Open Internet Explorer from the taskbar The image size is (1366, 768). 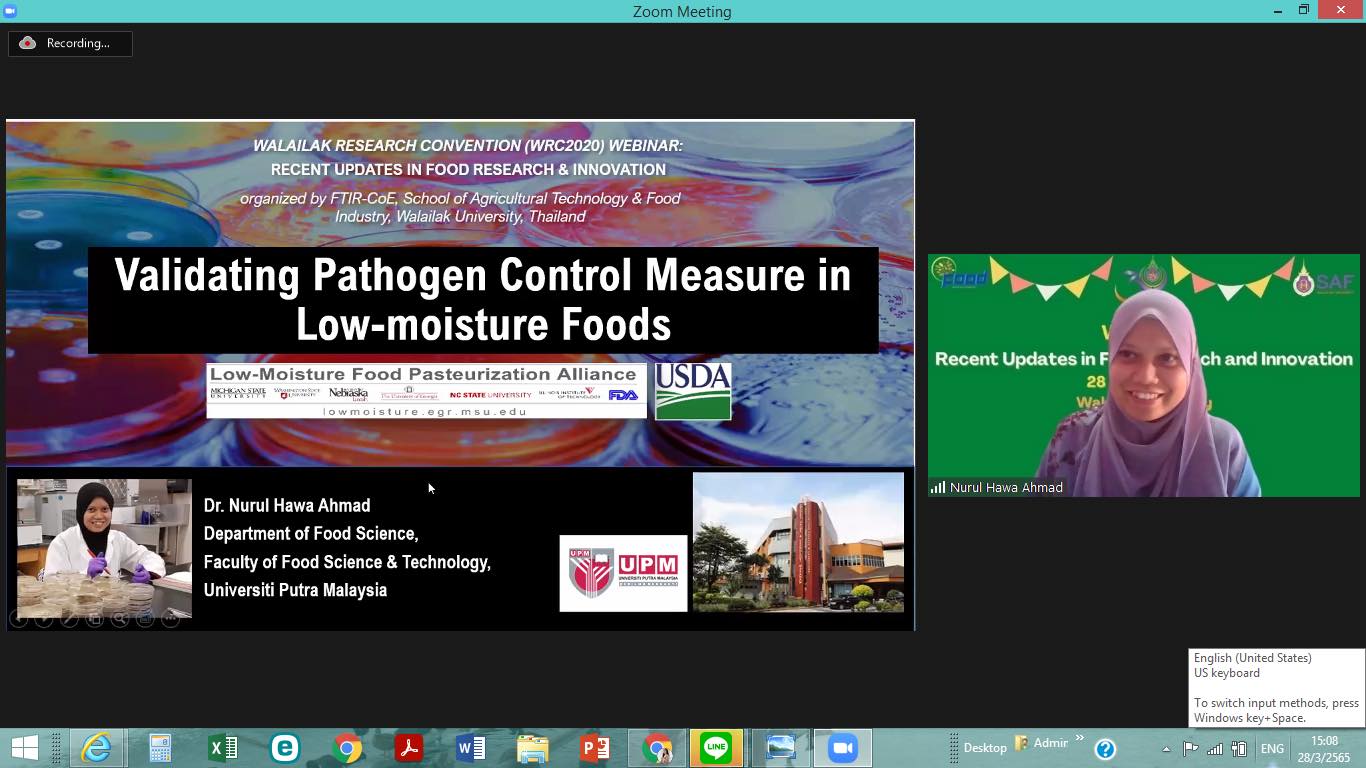97,748
